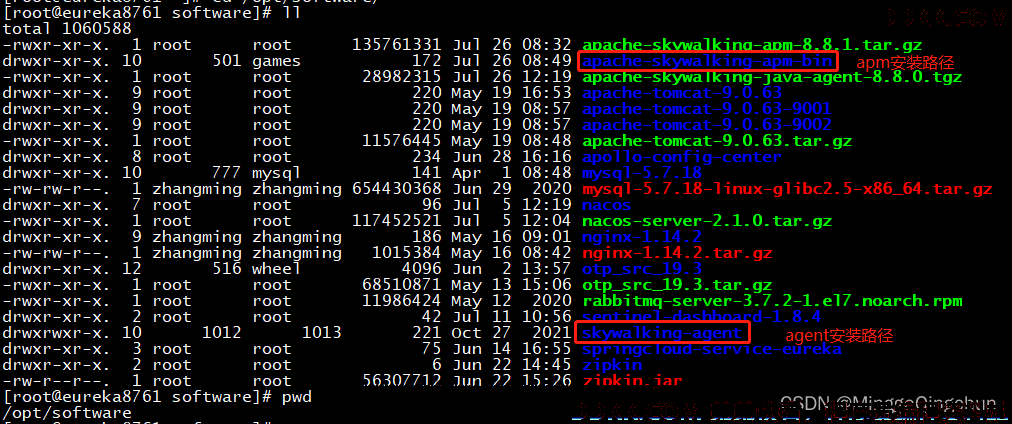Click the size value 117452521
Screen dimensions: 1012x424
coord(397,221)
